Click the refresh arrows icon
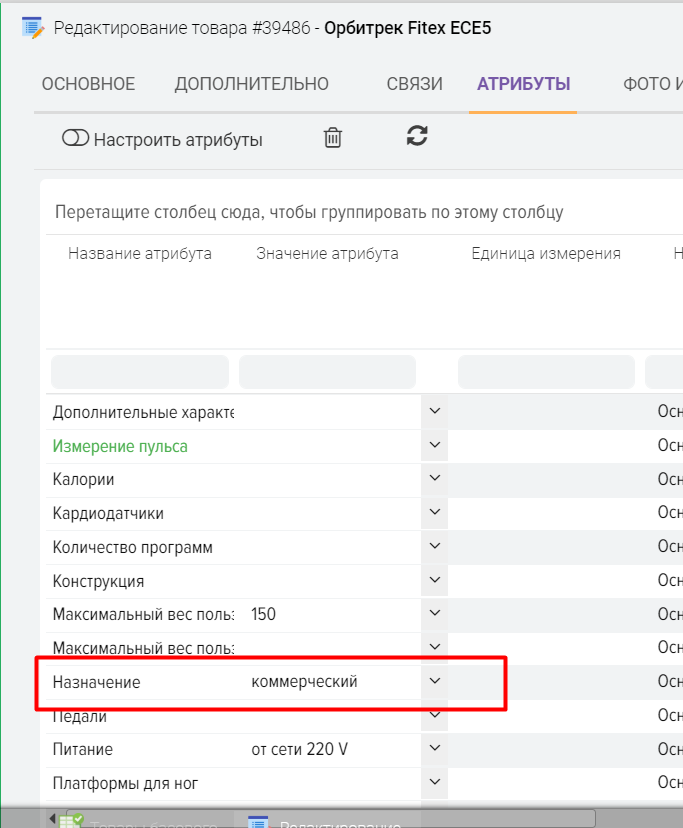This screenshot has height=828, width=683. (417, 136)
